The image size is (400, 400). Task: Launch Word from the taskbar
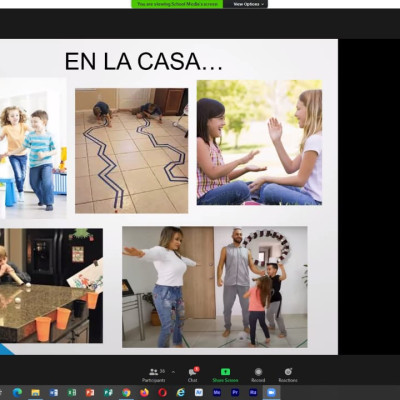point(54,393)
